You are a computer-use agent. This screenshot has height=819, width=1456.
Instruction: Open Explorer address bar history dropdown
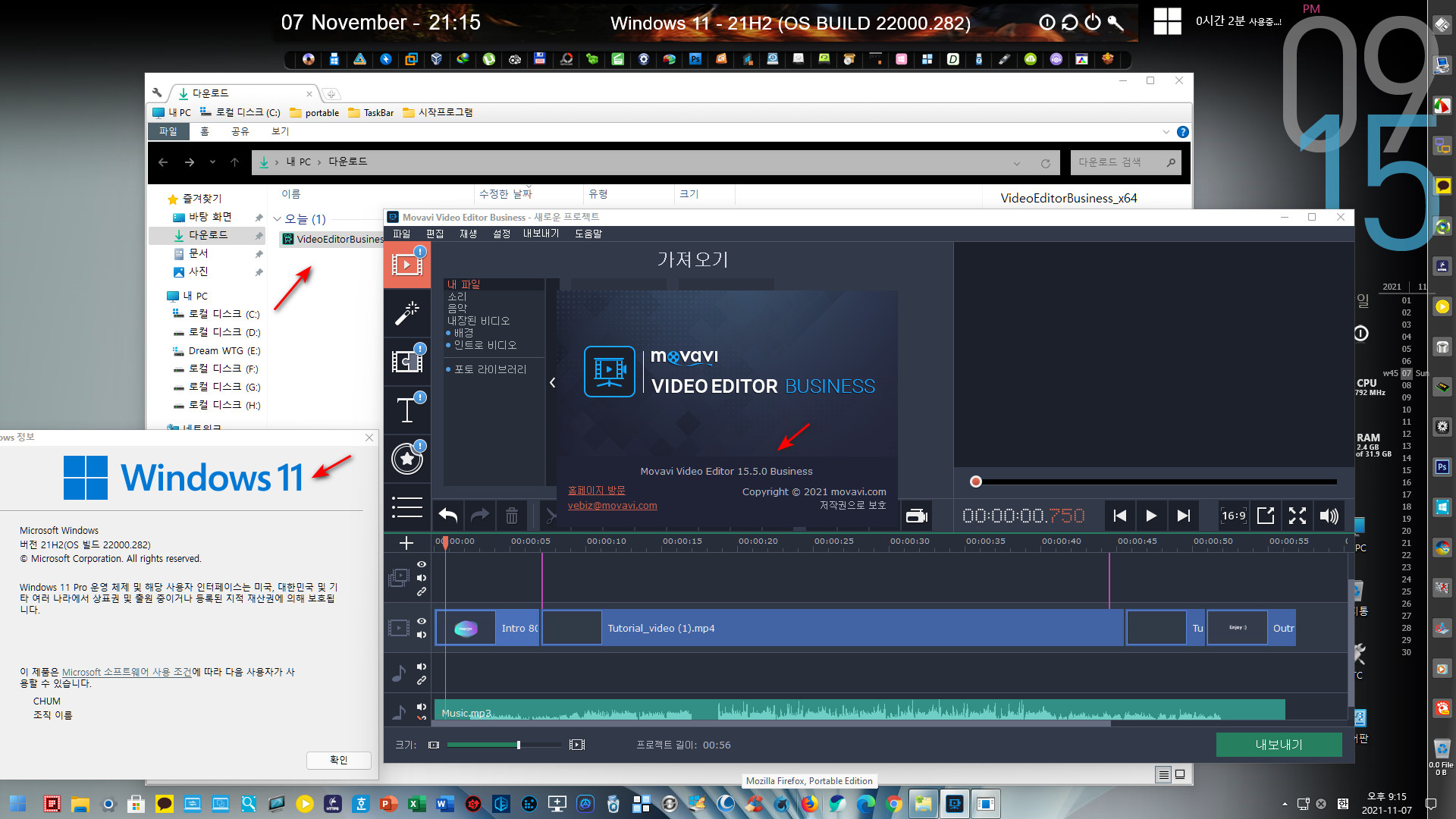pos(1017,163)
